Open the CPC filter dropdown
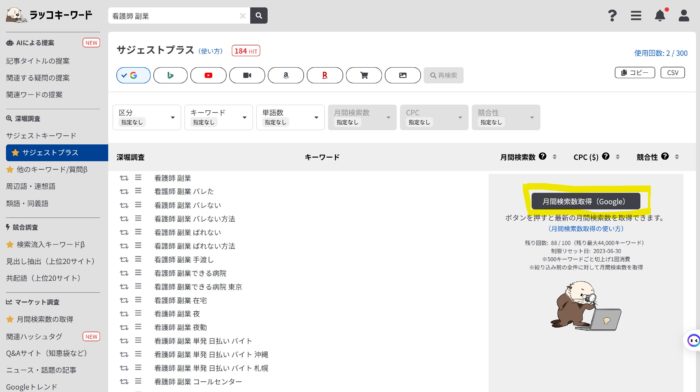 point(434,117)
